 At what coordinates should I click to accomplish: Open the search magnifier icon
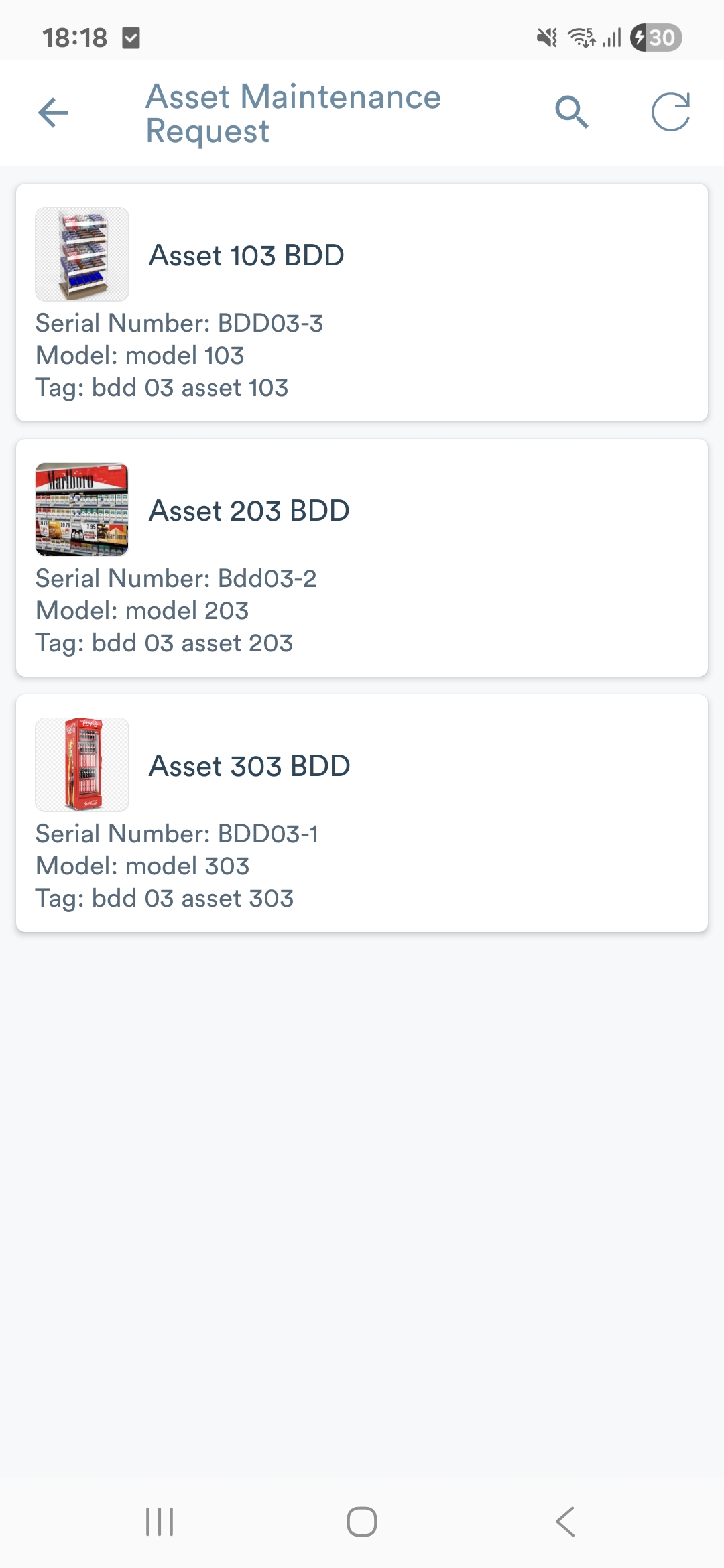click(571, 112)
